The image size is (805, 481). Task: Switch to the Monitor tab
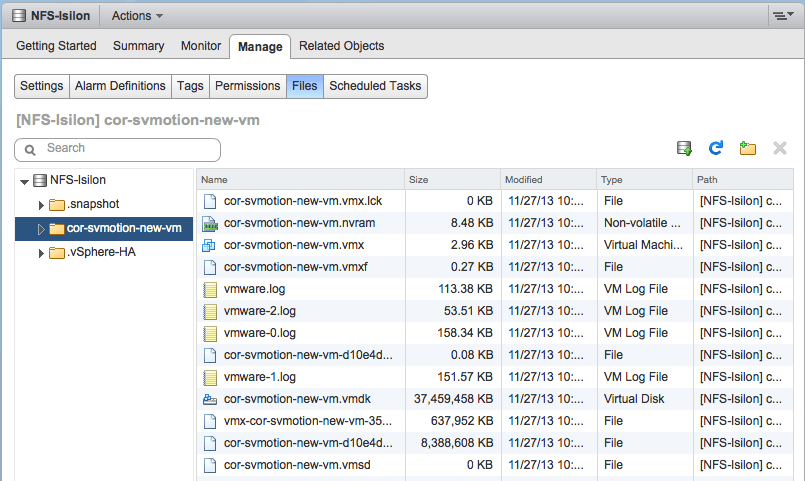[x=201, y=46]
